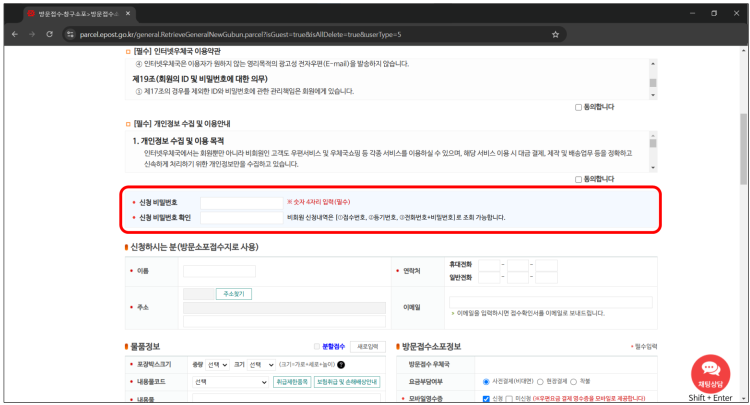
Task: Click the 이름 text field
Action: pos(219,271)
